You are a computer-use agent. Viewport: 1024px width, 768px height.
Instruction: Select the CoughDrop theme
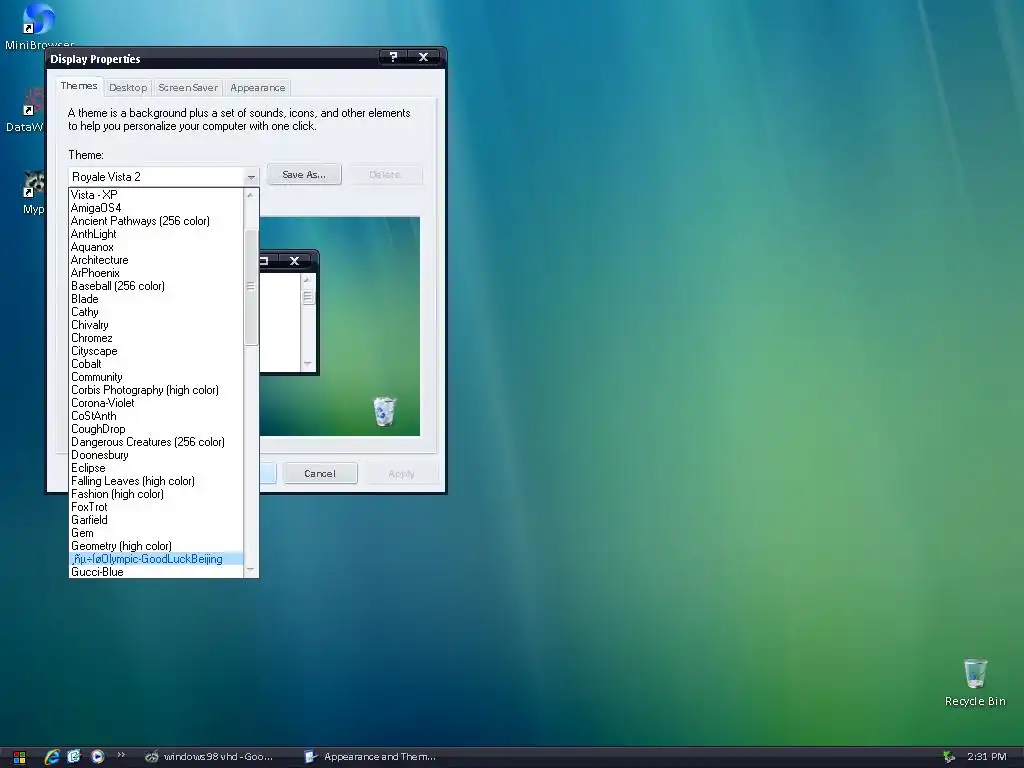tap(156, 429)
